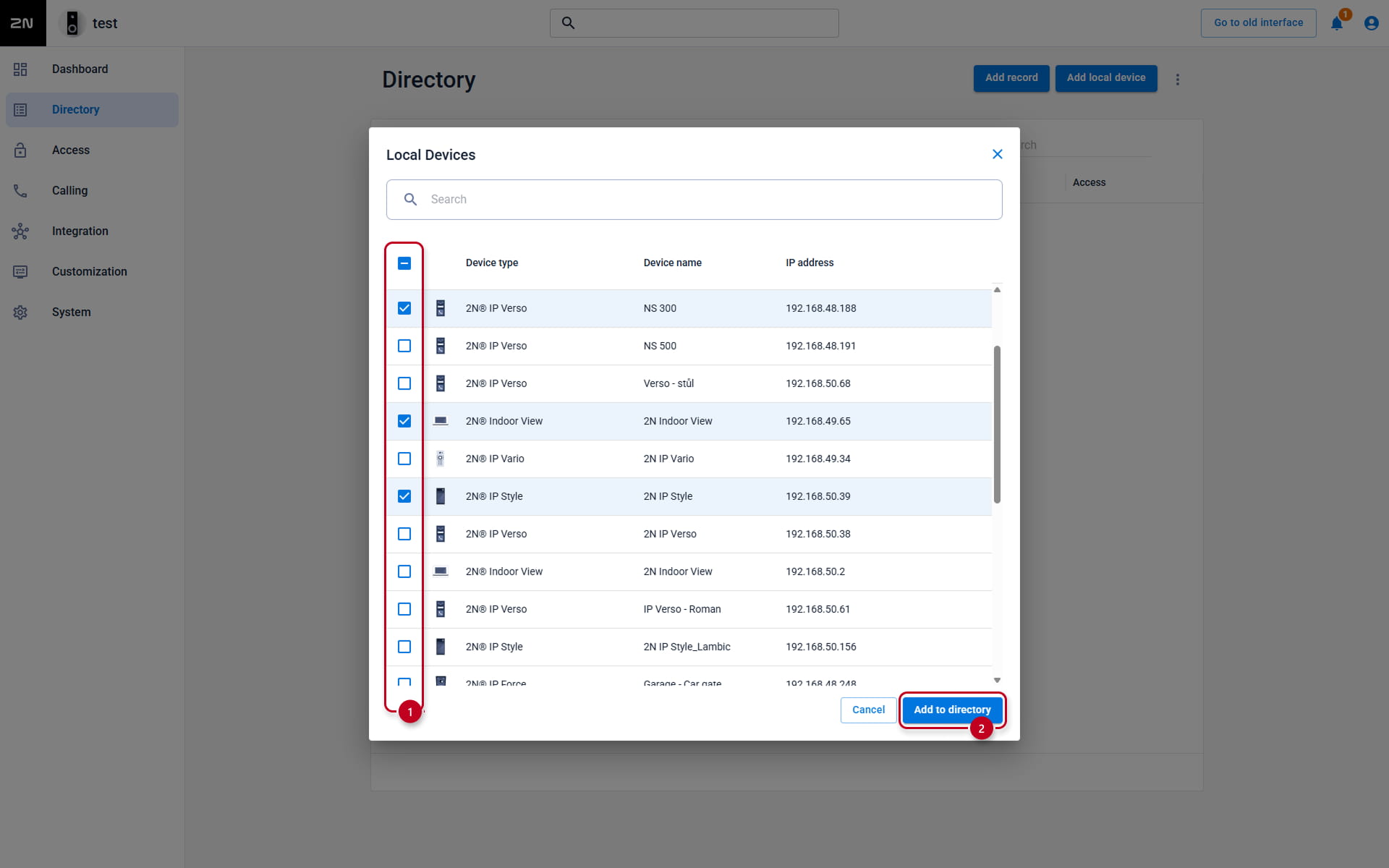Image resolution: width=1389 pixels, height=868 pixels.
Task: Click the IP Verso - Roman device icon
Action: coord(440,609)
